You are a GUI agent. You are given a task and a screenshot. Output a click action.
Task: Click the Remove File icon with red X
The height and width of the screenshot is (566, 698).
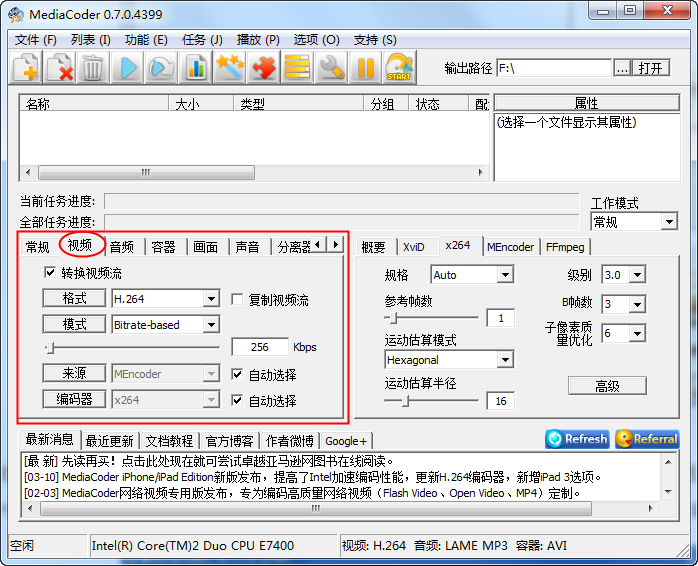pyautogui.click(x=60, y=67)
